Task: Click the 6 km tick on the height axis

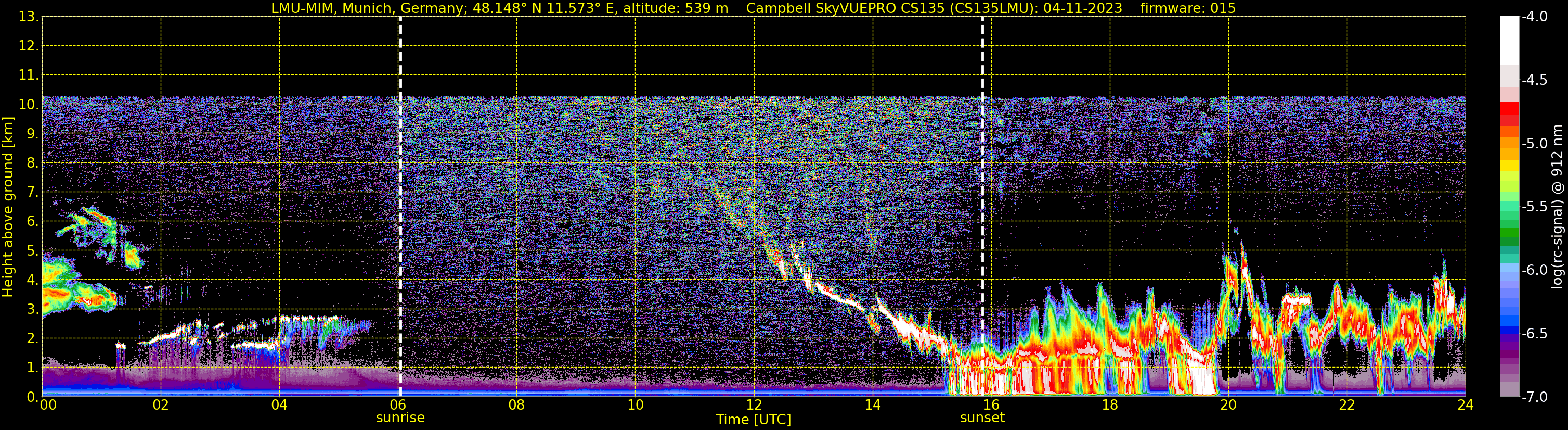Action: (32, 222)
